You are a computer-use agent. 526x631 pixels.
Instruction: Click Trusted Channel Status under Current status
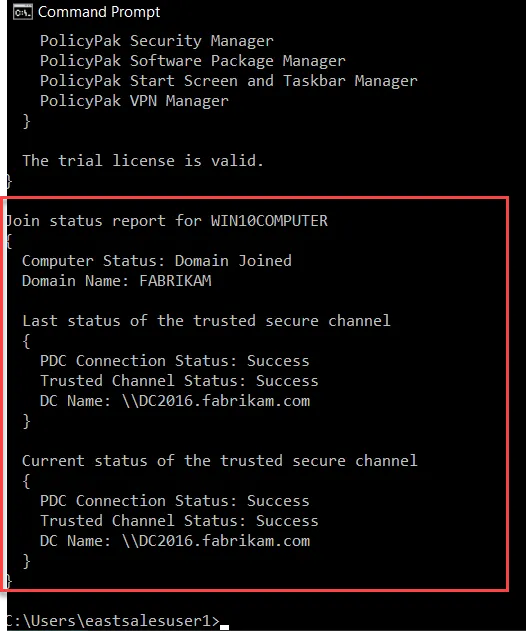click(x=179, y=521)
